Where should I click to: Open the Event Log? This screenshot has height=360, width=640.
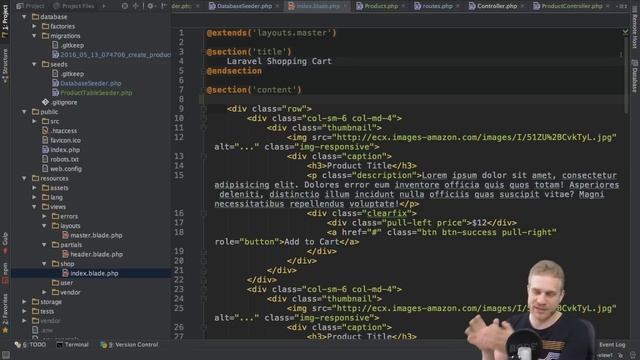(x=611, y=345)
